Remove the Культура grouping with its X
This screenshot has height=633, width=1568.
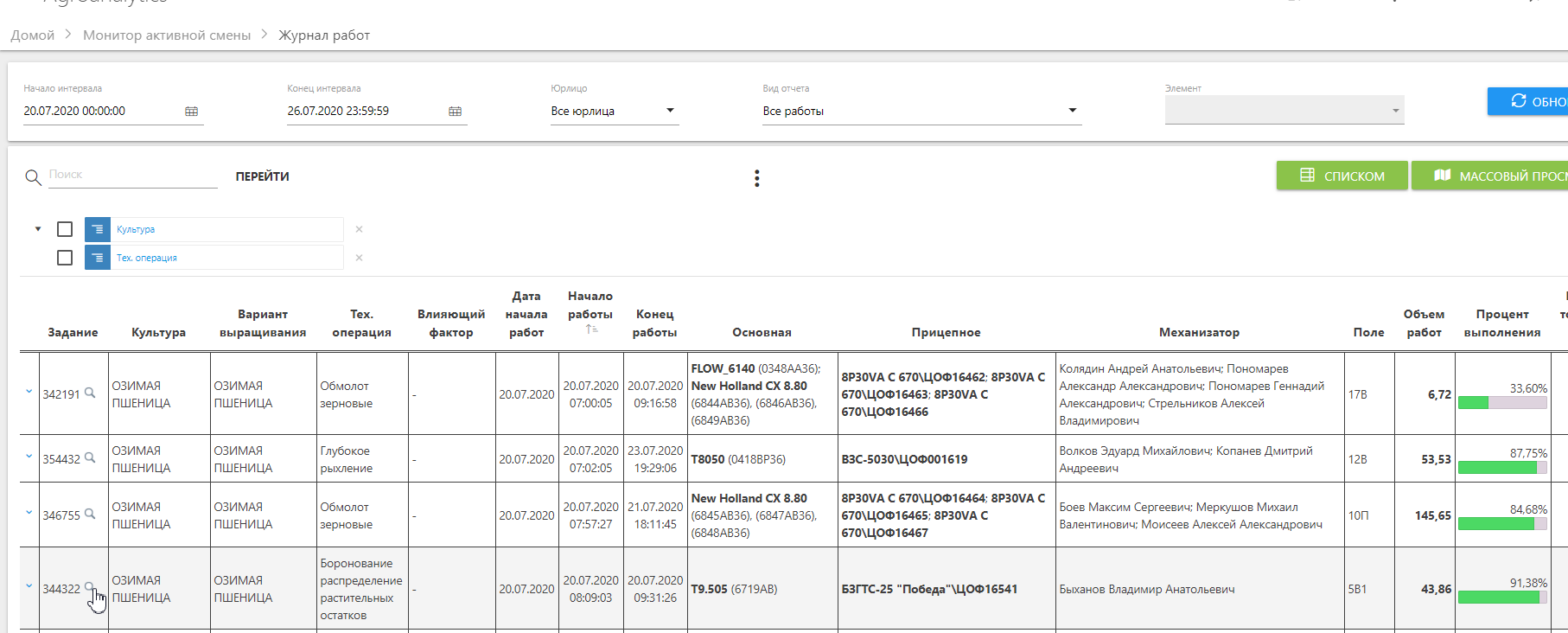pyautogui.click(x=359, y=229)
